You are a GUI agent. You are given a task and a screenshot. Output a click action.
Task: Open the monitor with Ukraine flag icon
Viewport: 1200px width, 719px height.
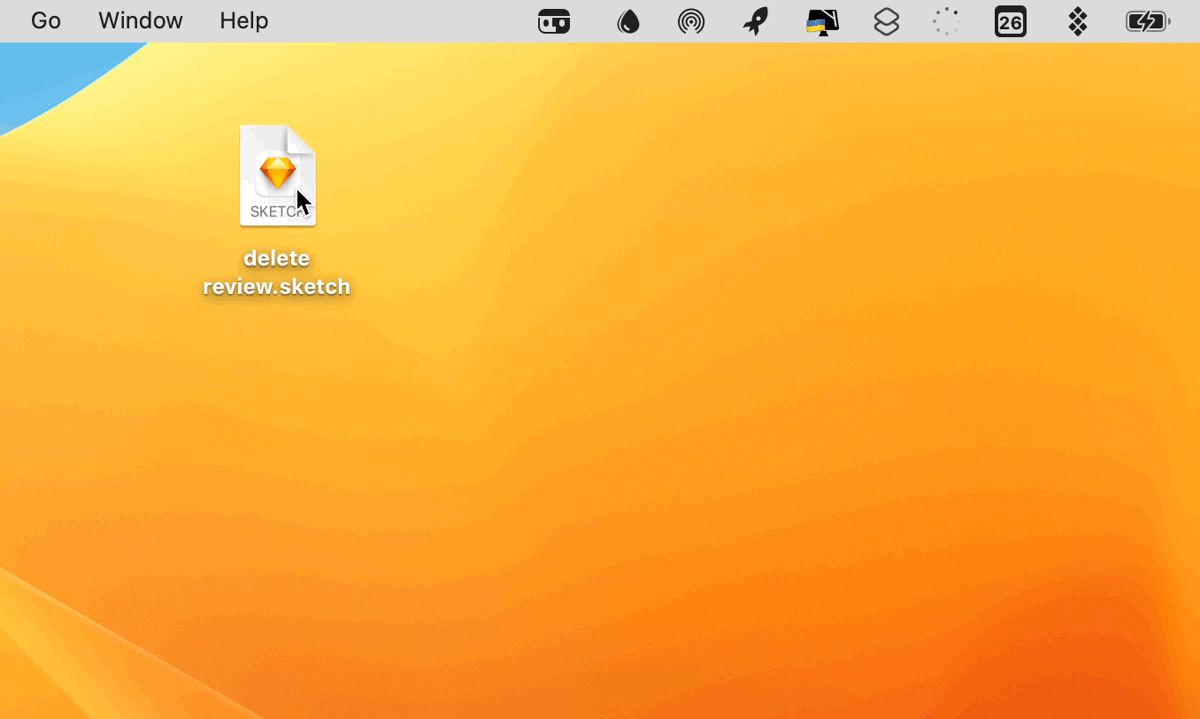pyautogui.click(x=822, y=22)
